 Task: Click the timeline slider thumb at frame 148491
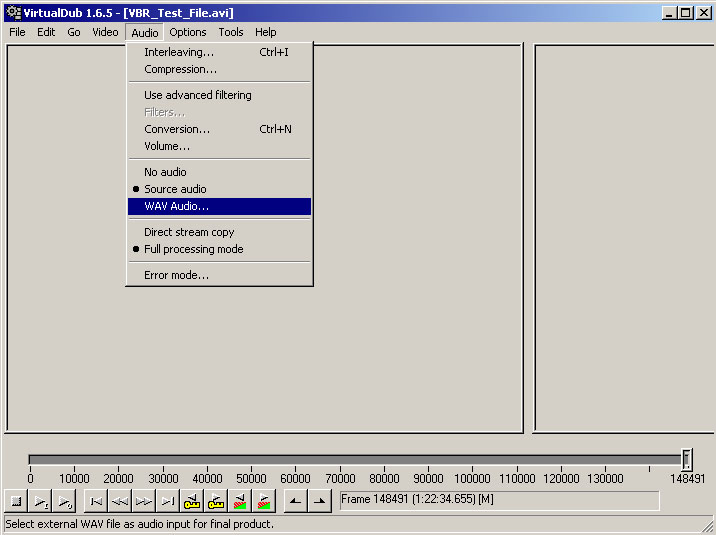click(x=687, y=460)
